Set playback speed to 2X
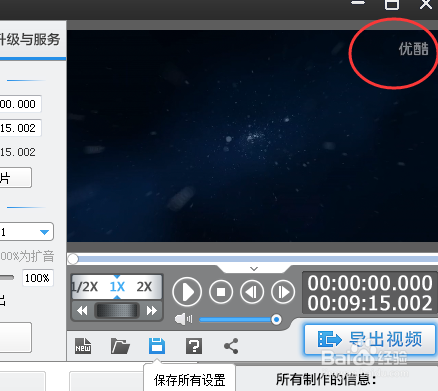The width and height of the screenshot is (438, 391). pyautogui.click(x=144, y=287)
